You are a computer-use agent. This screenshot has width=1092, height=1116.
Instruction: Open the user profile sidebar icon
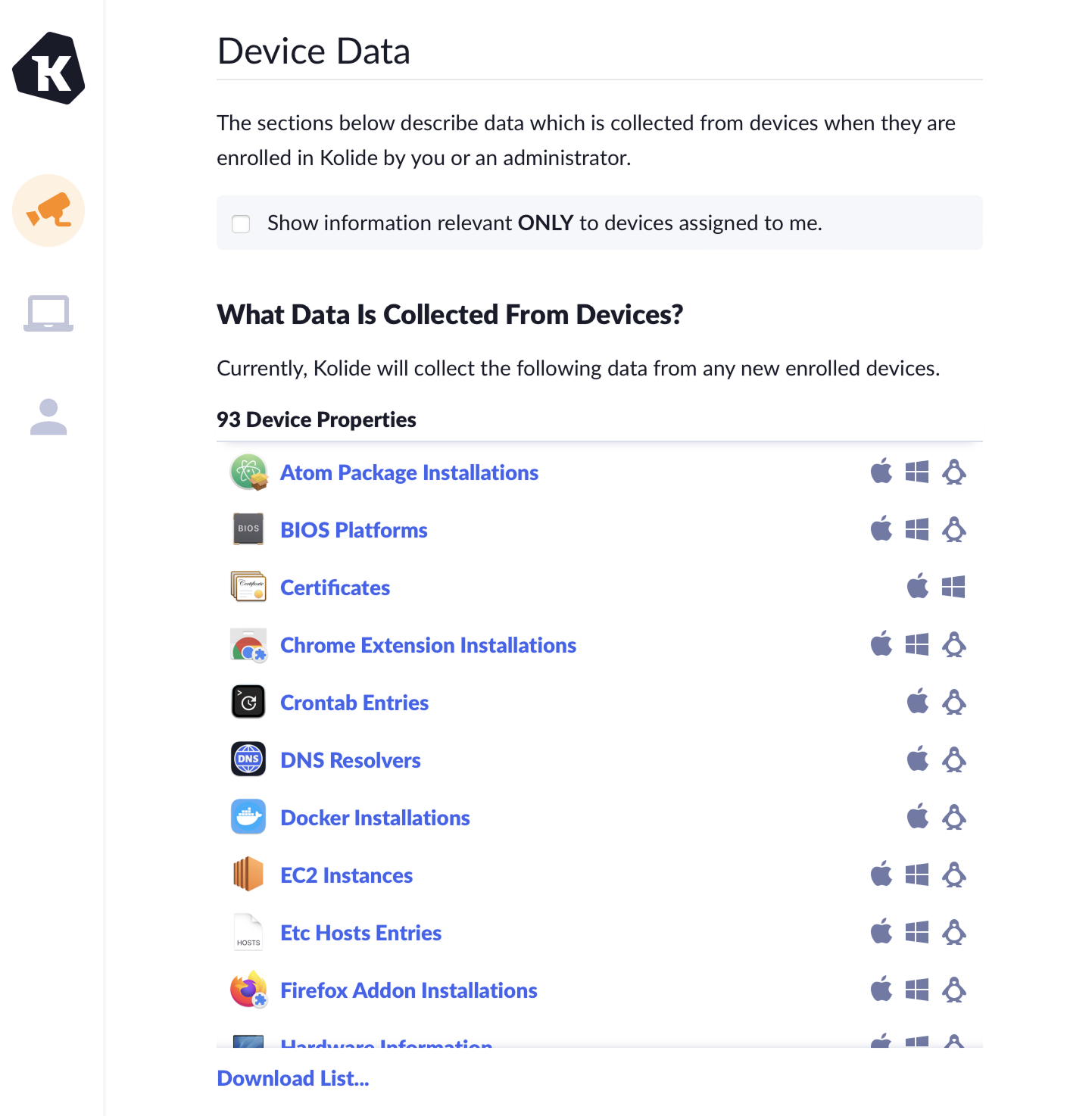48,417
